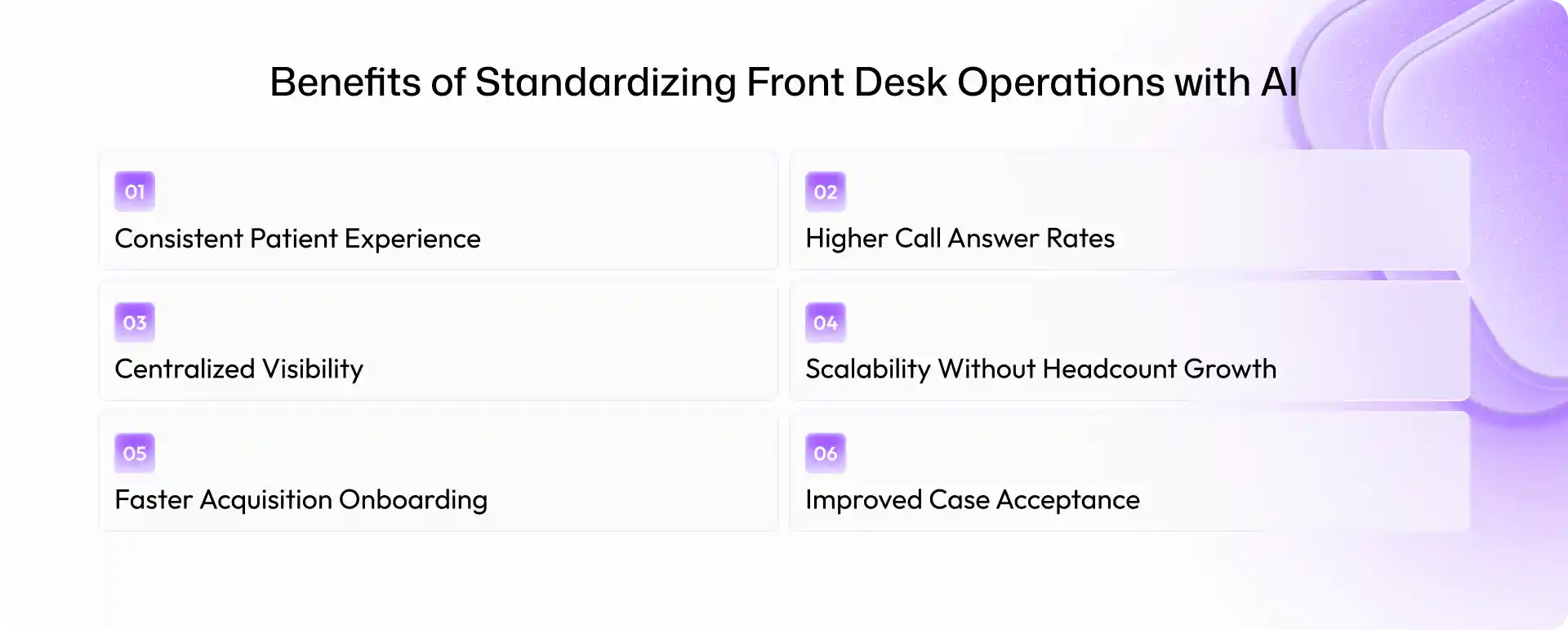Click the purple 02 number badge
The height and width of the screenshot is (630, 1568).
tap(826, 191)
